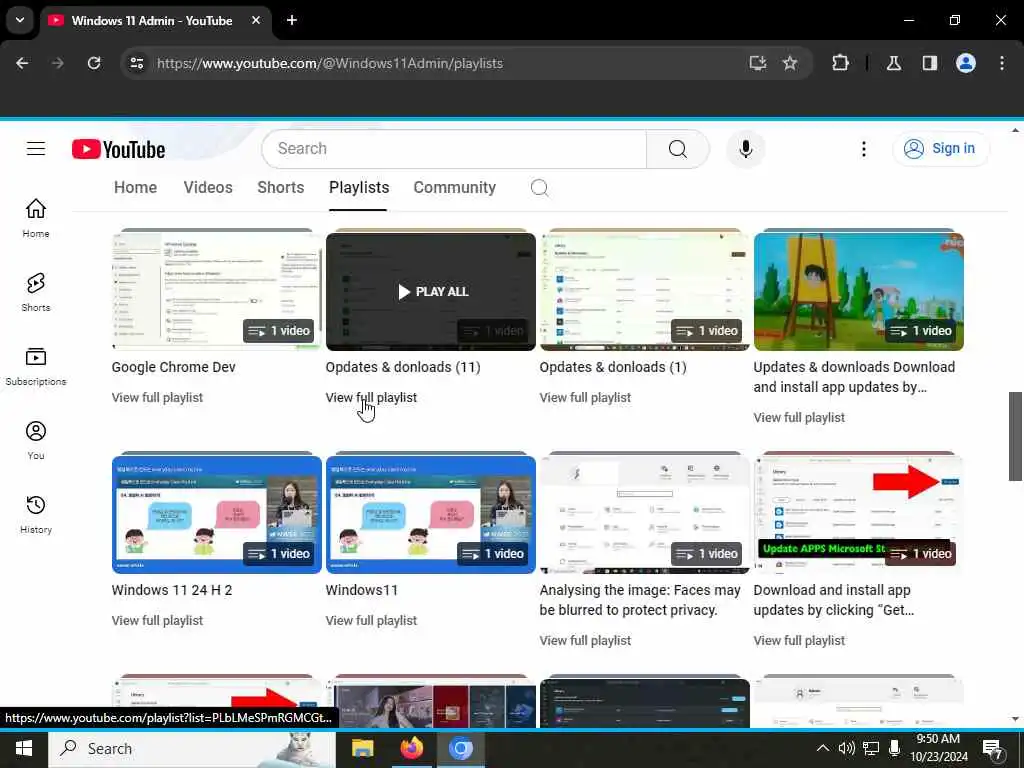Open the Chrome three-dot menu
This screenshot has width=1024, height=768.
[1002, 63]
